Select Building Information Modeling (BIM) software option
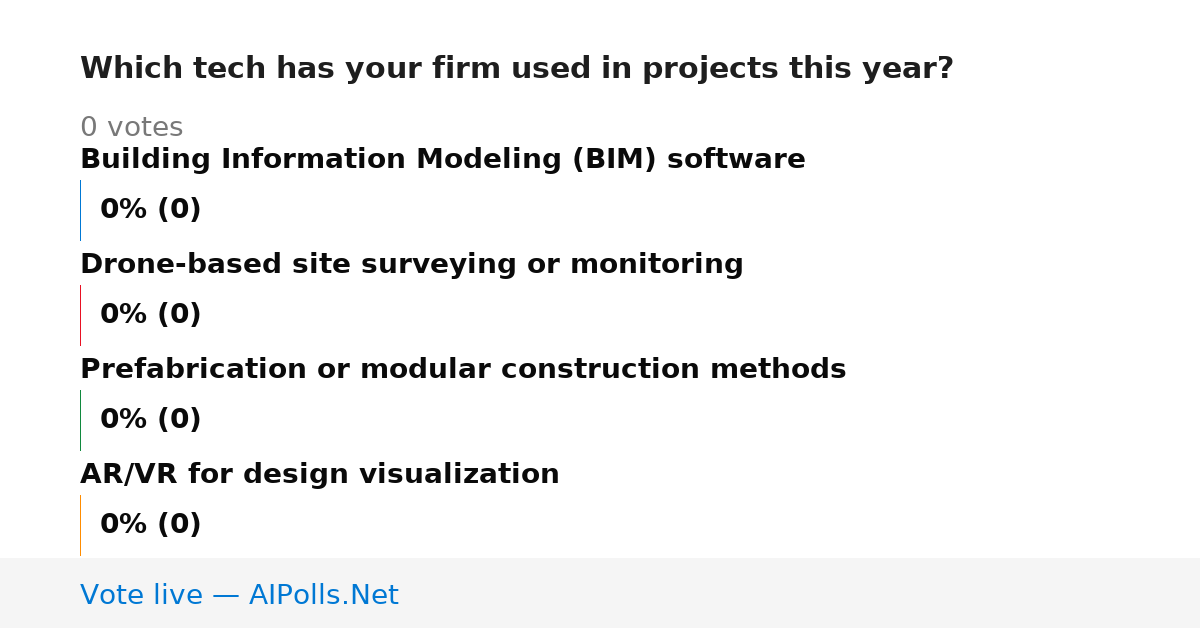 click(x=442, y=160)
